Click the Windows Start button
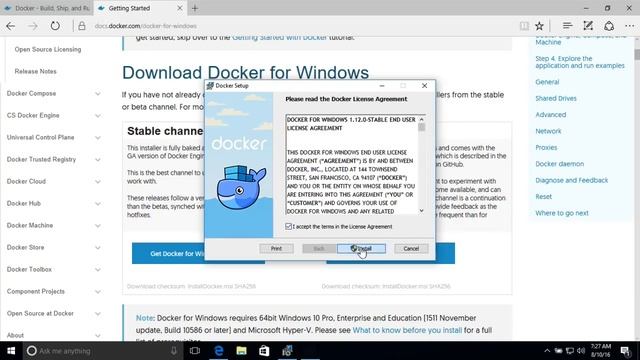640x360 pixels. (11, 351)
